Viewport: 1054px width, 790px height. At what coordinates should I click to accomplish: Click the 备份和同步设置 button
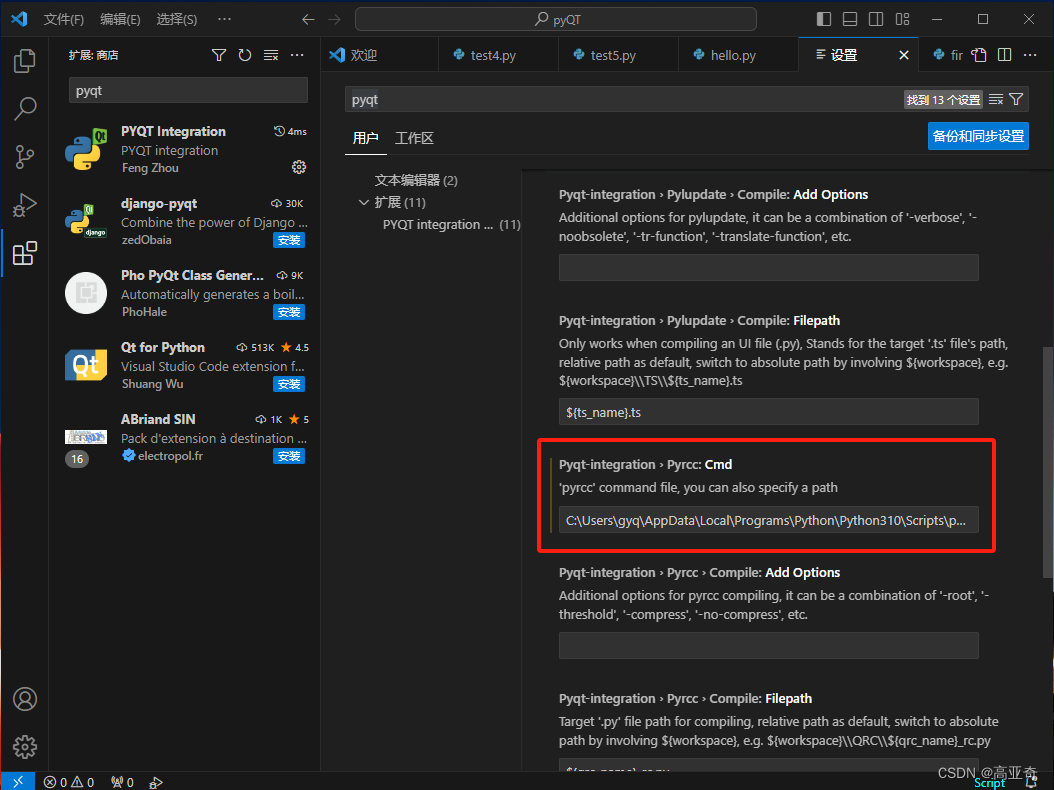tap(978, 137)
